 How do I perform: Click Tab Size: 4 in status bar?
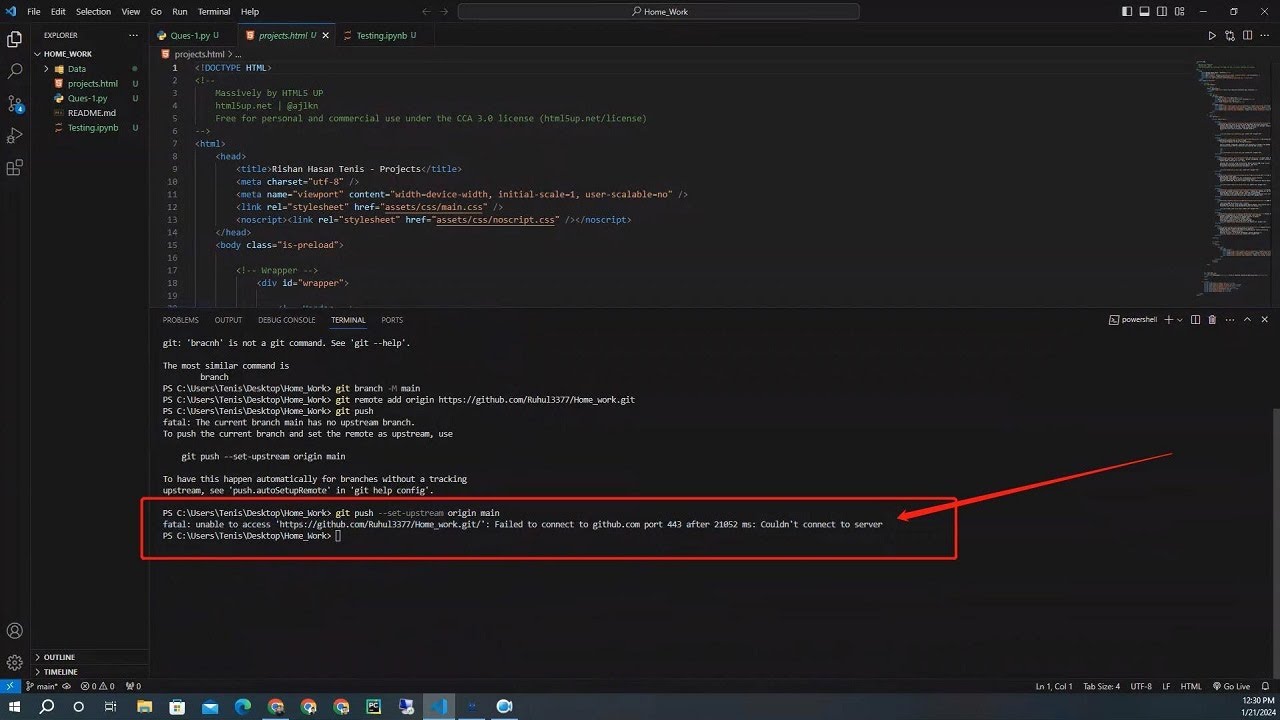pos(1101,686)
